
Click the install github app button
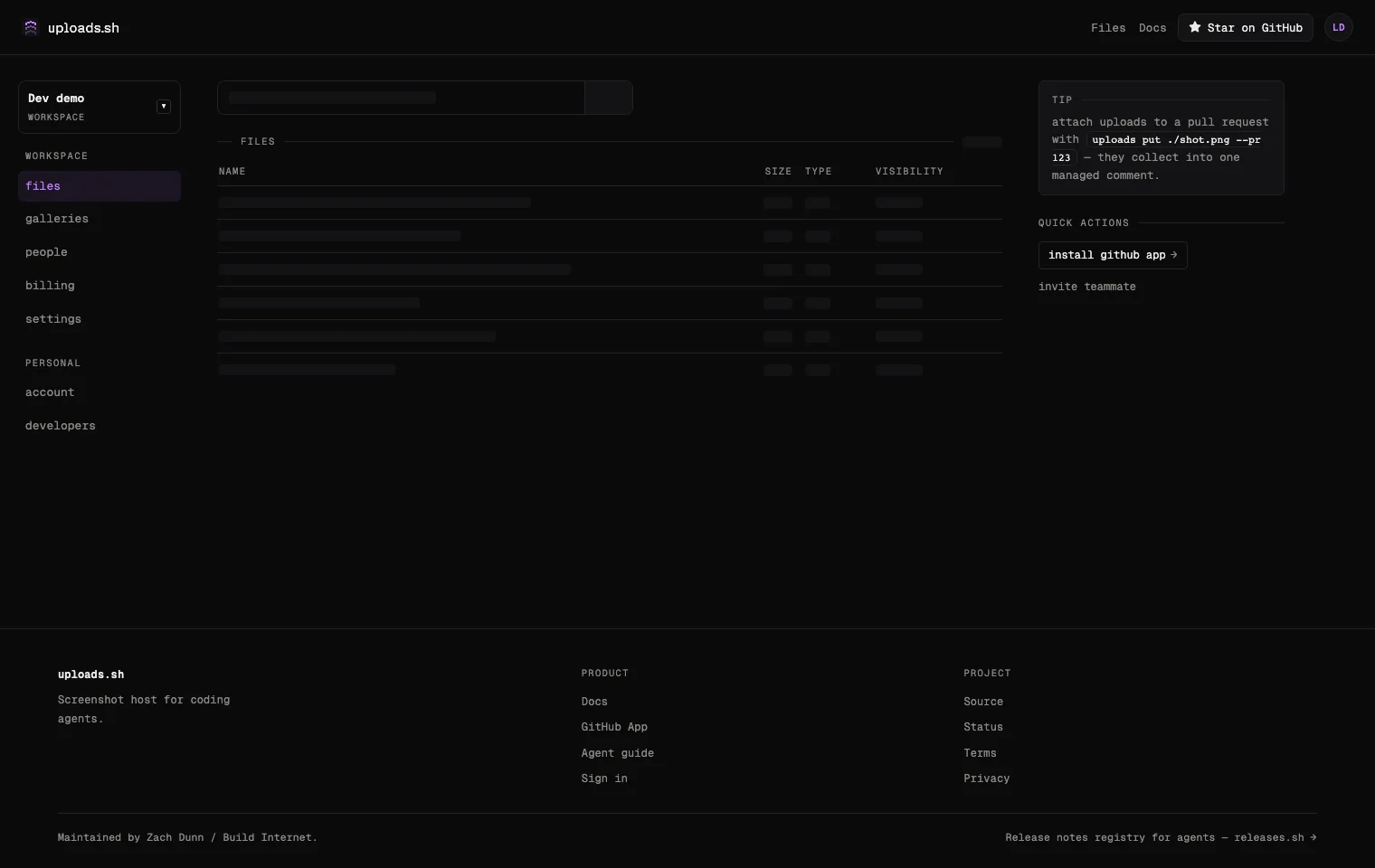[1113, 255]
